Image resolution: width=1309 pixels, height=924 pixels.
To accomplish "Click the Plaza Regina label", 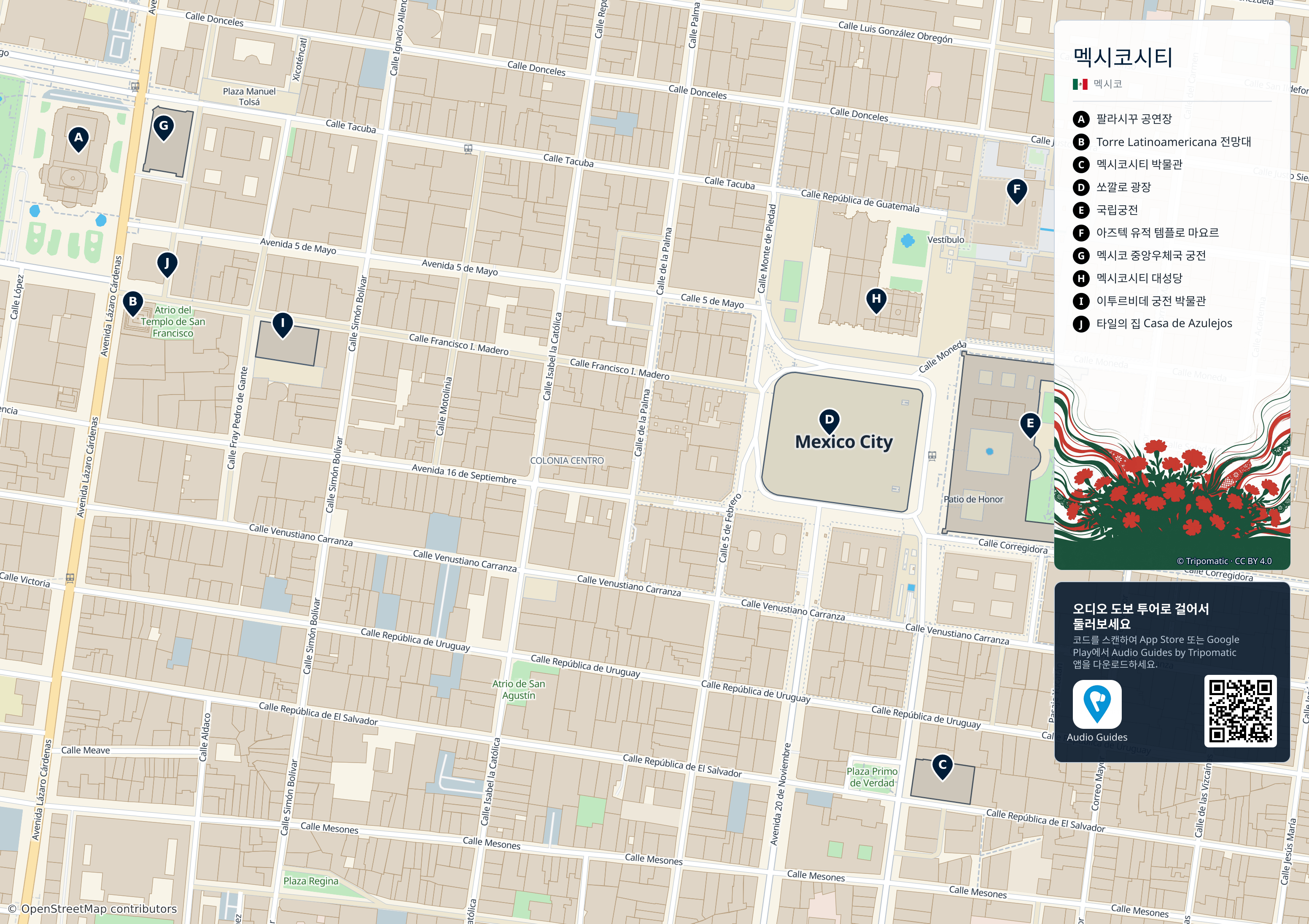I will (x=311, y=881).
